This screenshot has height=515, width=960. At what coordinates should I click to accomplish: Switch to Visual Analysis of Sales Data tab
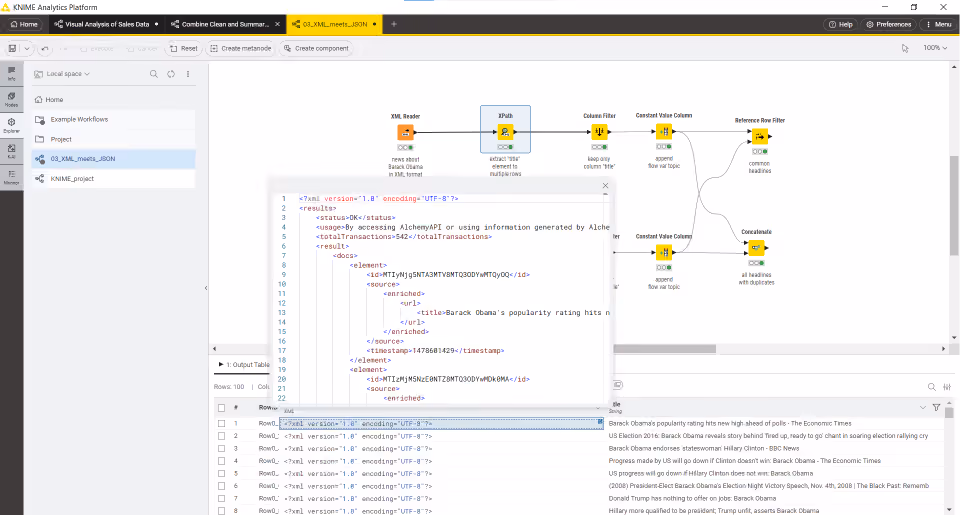point(106,24)
